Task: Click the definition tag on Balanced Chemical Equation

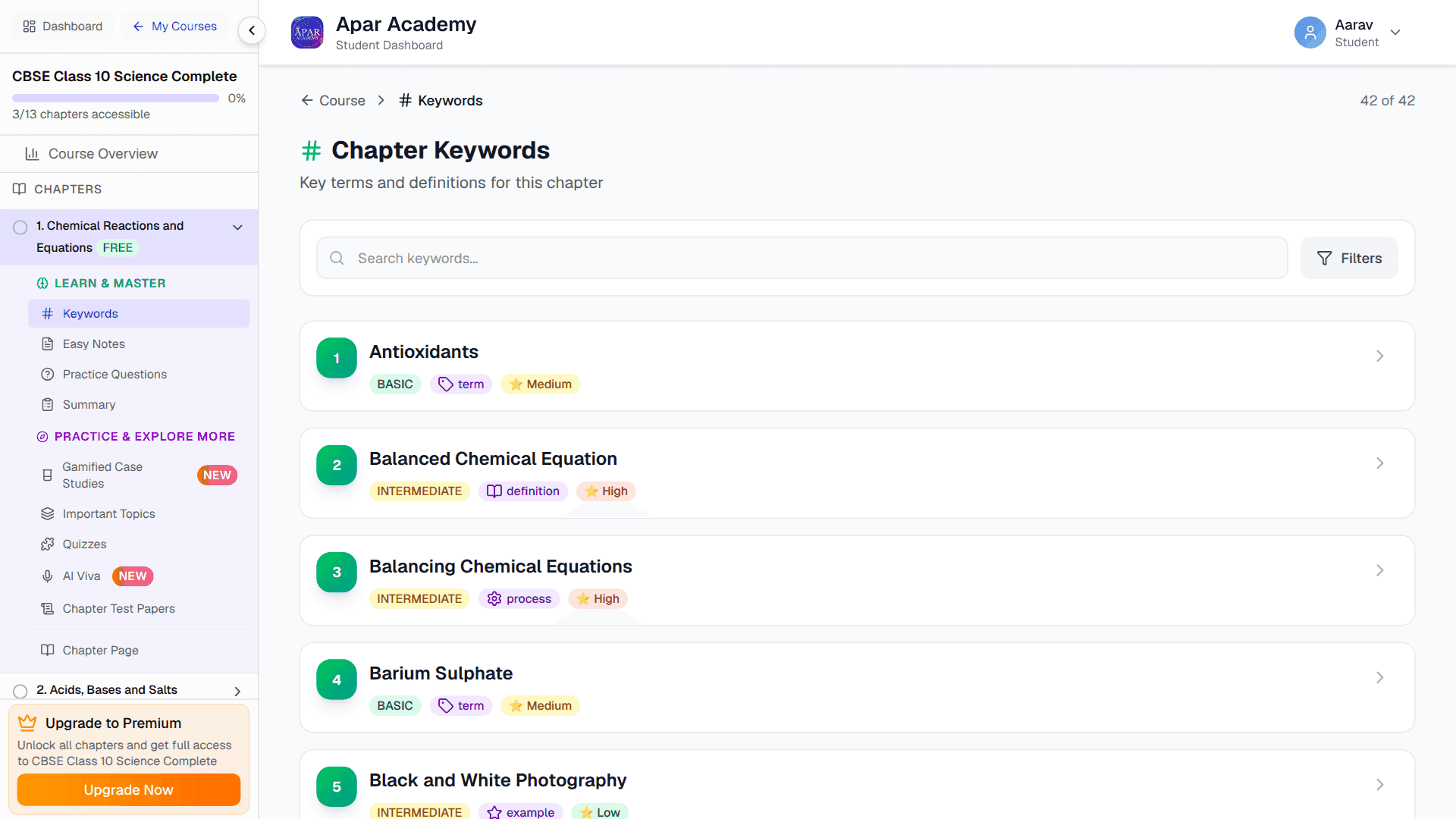Action: [523, 491]
